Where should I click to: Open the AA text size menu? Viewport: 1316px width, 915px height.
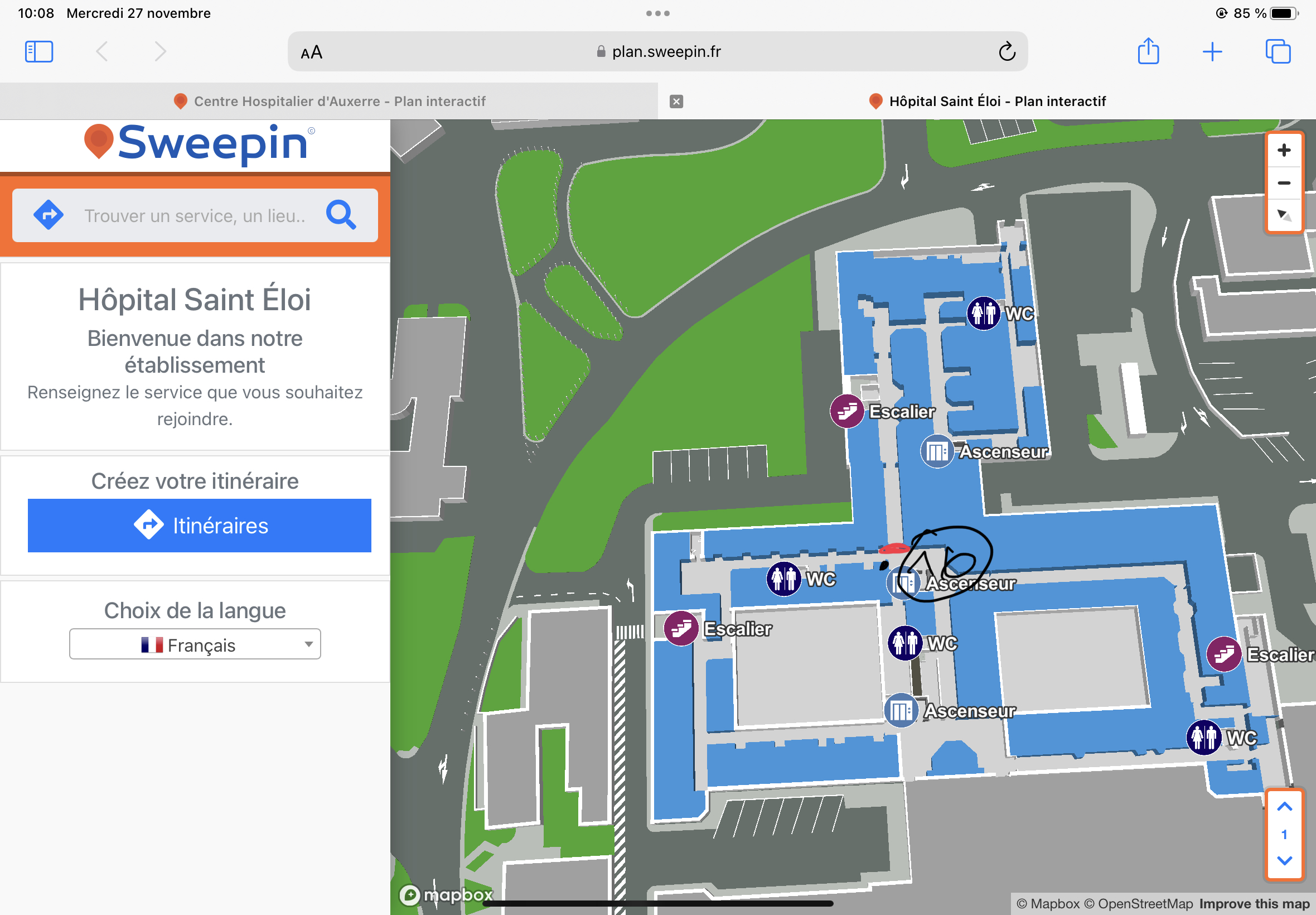click(x=312, y=53)
